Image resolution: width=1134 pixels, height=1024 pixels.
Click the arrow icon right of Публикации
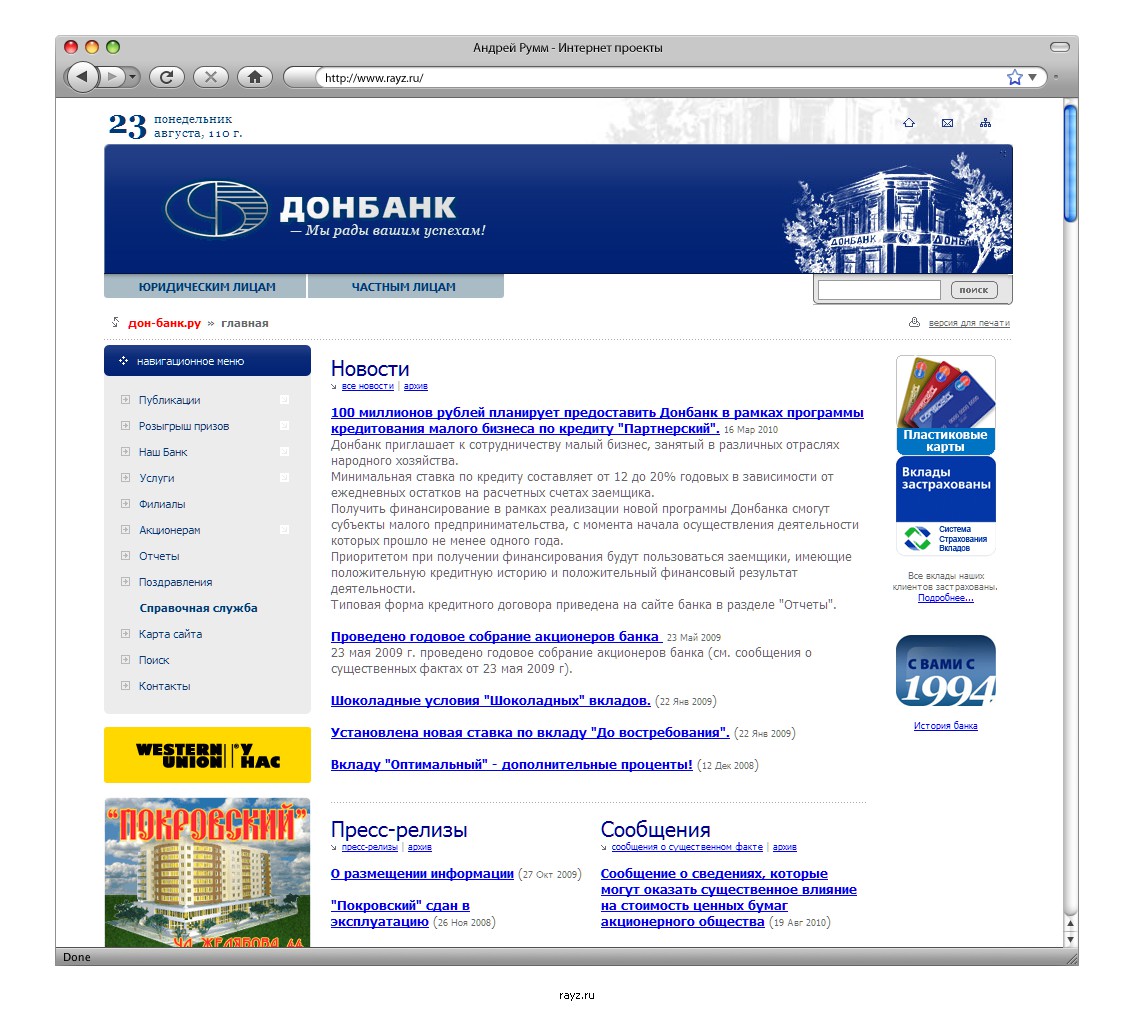284,399
